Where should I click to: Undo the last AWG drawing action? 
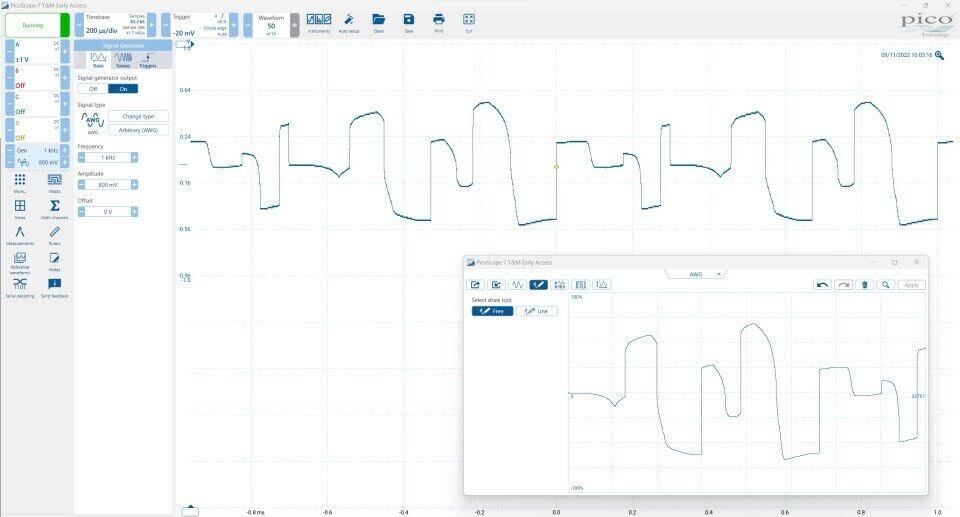[x=822, y=285]
